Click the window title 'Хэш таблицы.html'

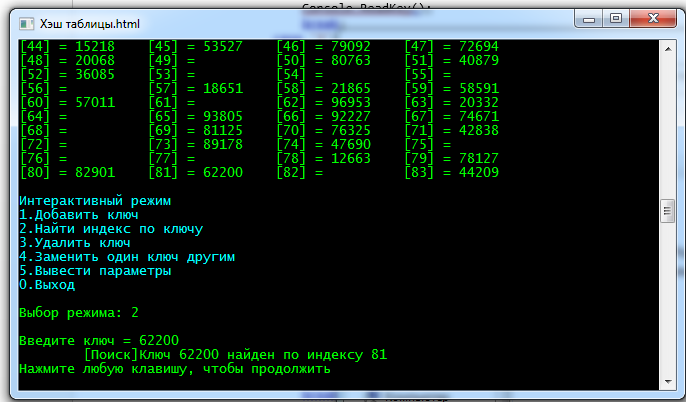[90, 24]
